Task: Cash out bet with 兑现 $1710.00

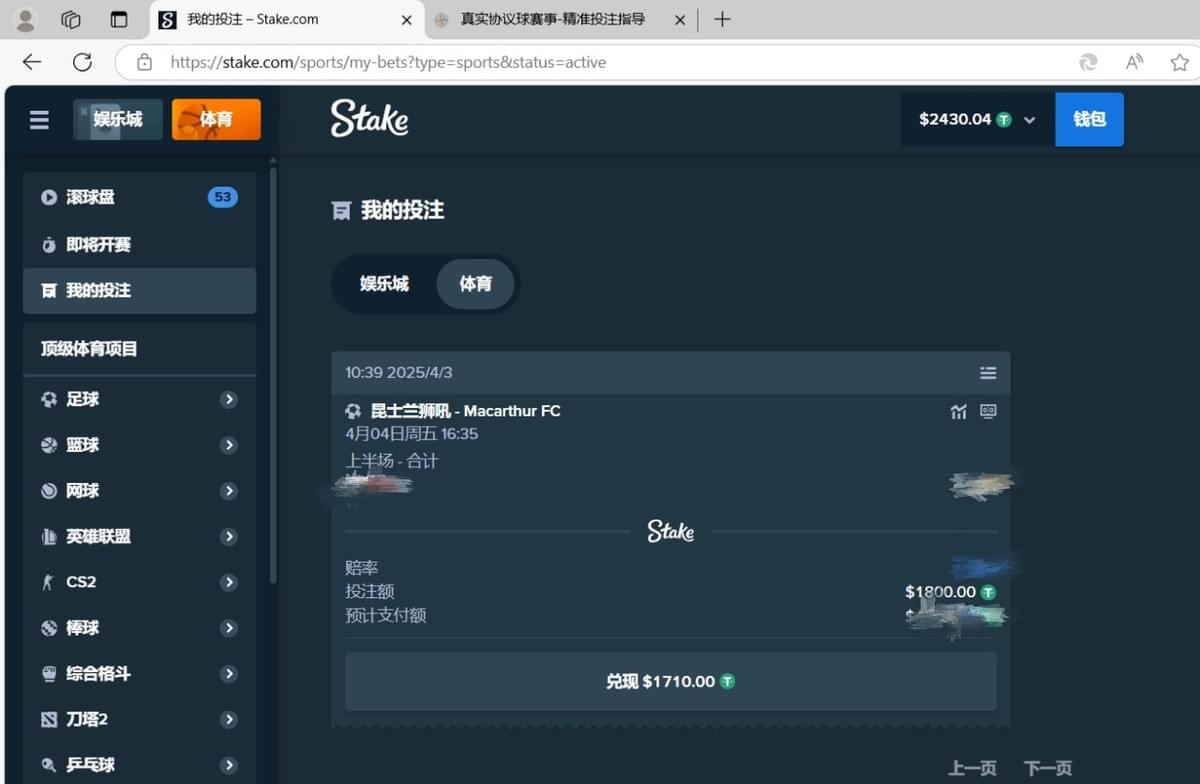Action: point(670,681)
